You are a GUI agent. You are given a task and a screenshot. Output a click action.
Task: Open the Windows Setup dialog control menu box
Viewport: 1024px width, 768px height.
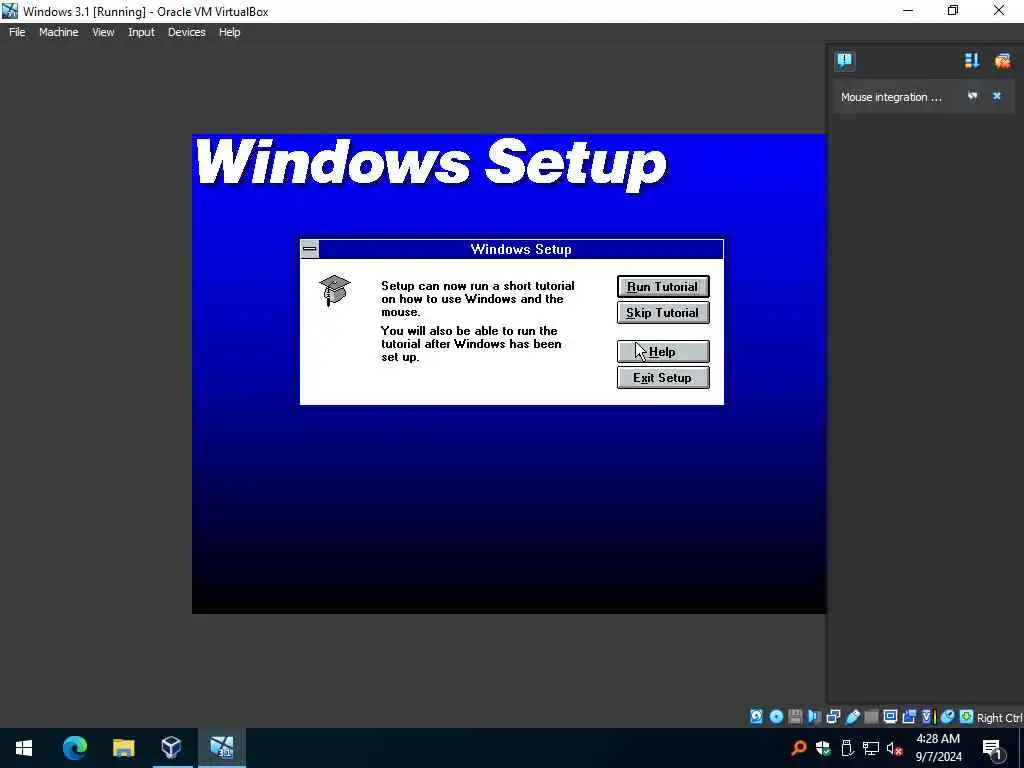310,249
